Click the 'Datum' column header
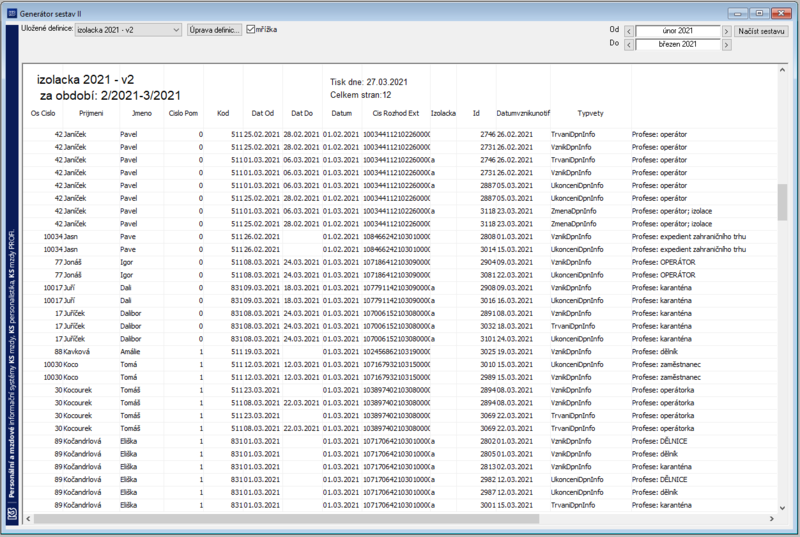This screenshot has height=537, width=800. point(341,113)
